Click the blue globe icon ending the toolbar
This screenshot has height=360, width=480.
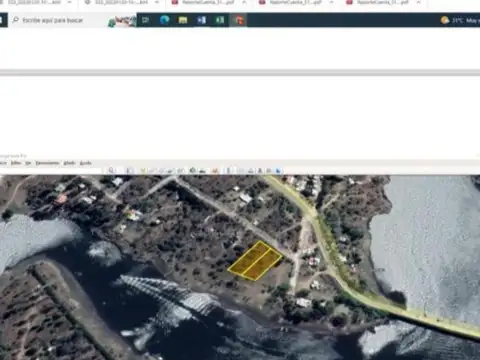tap(278, 171)
